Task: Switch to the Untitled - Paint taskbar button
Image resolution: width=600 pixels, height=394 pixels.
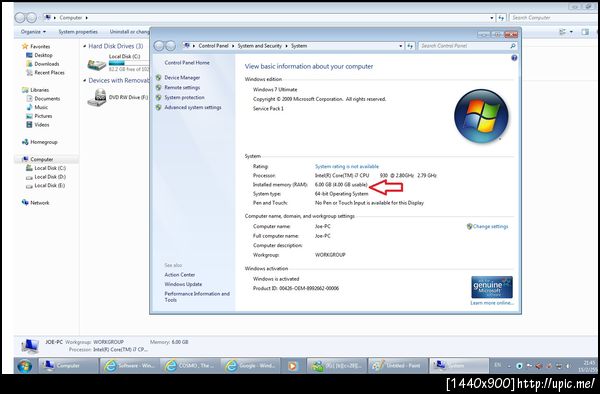Action: pos(397,366)
